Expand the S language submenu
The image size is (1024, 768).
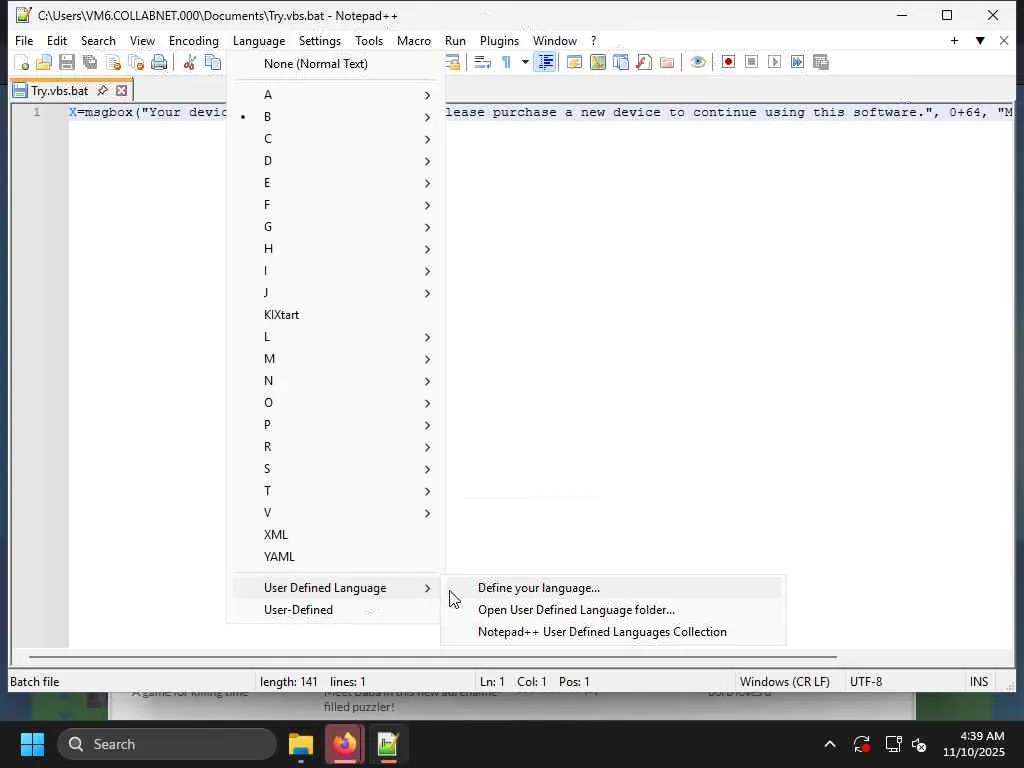[x=336, y=469]
